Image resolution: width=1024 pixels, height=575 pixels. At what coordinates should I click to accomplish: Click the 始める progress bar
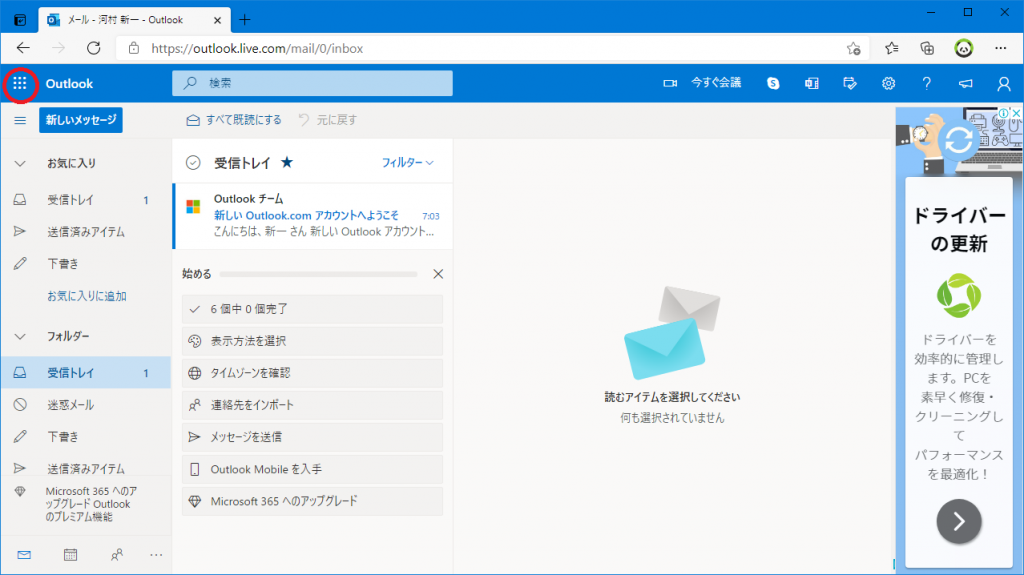coord(319,274)
